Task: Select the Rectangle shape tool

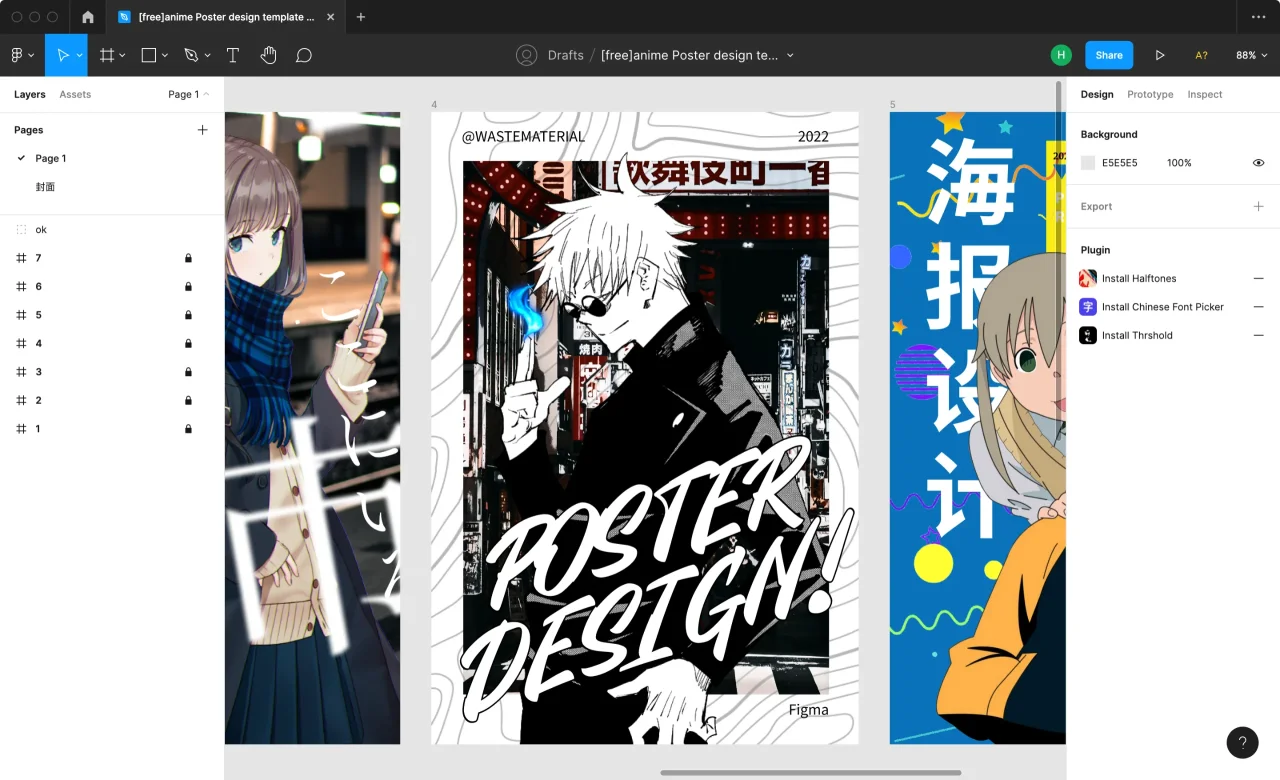Action: click(x=149, y=55)
